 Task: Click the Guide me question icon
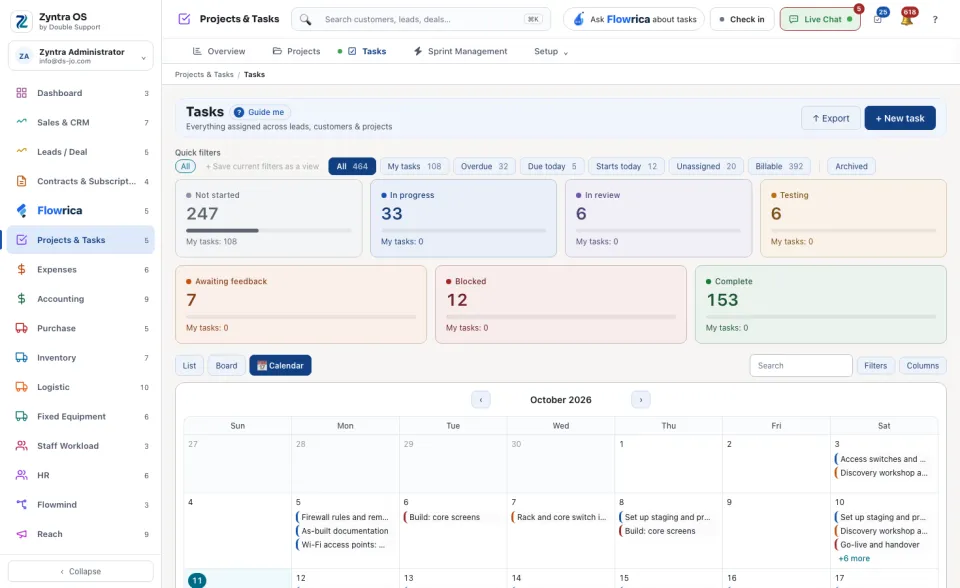coord(239,112)
